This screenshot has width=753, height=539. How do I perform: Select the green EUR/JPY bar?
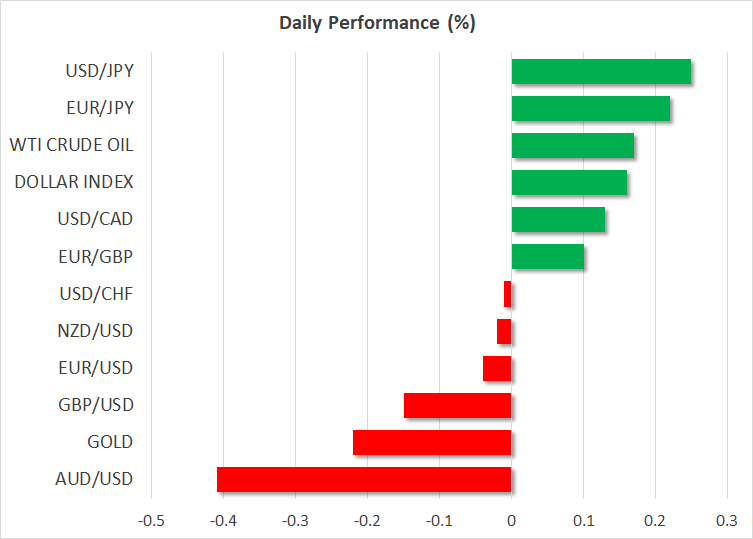[x=590, y=108]
